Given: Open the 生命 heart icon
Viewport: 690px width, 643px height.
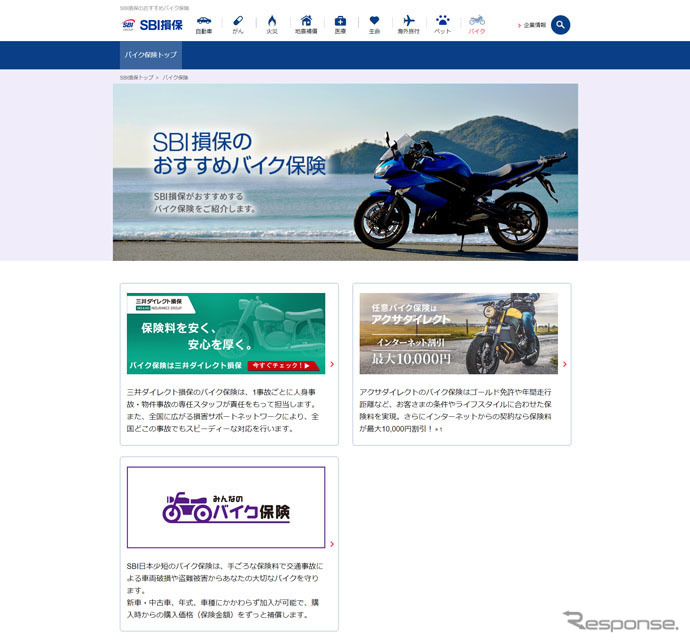Looking at the screenshot, I should [x=374, y=25].
